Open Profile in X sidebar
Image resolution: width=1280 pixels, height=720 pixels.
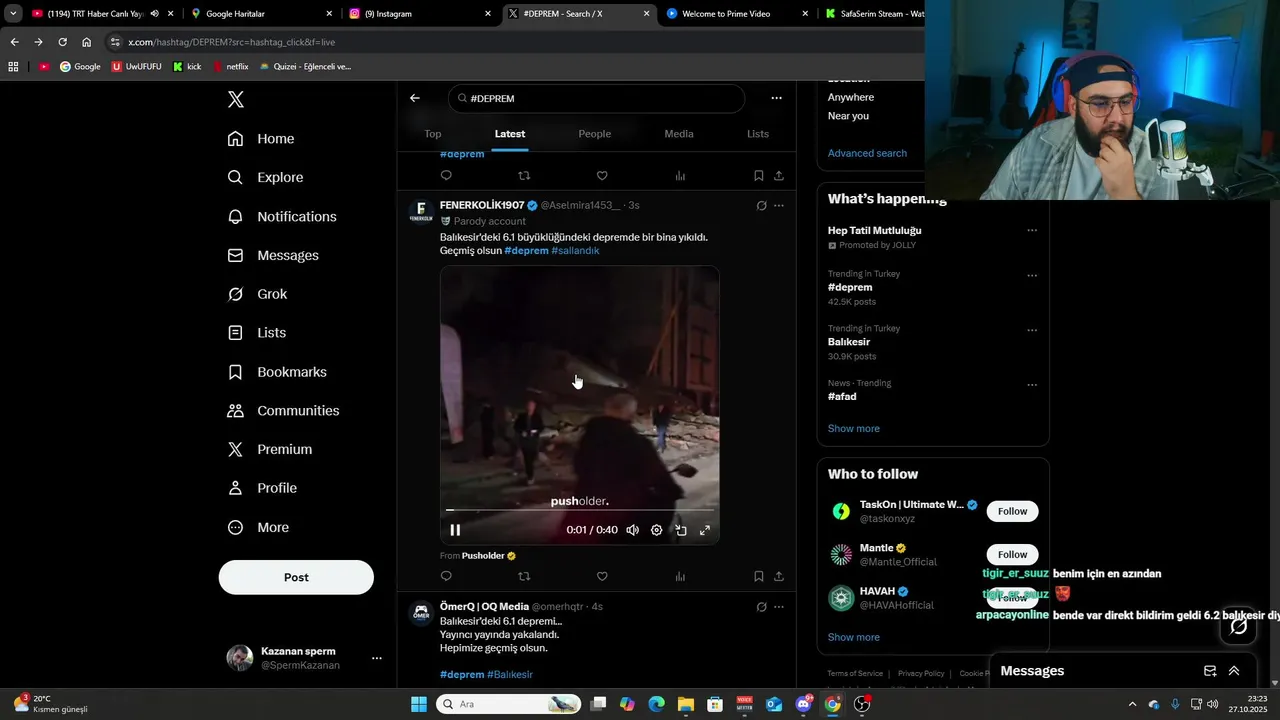tap(262, 488)
